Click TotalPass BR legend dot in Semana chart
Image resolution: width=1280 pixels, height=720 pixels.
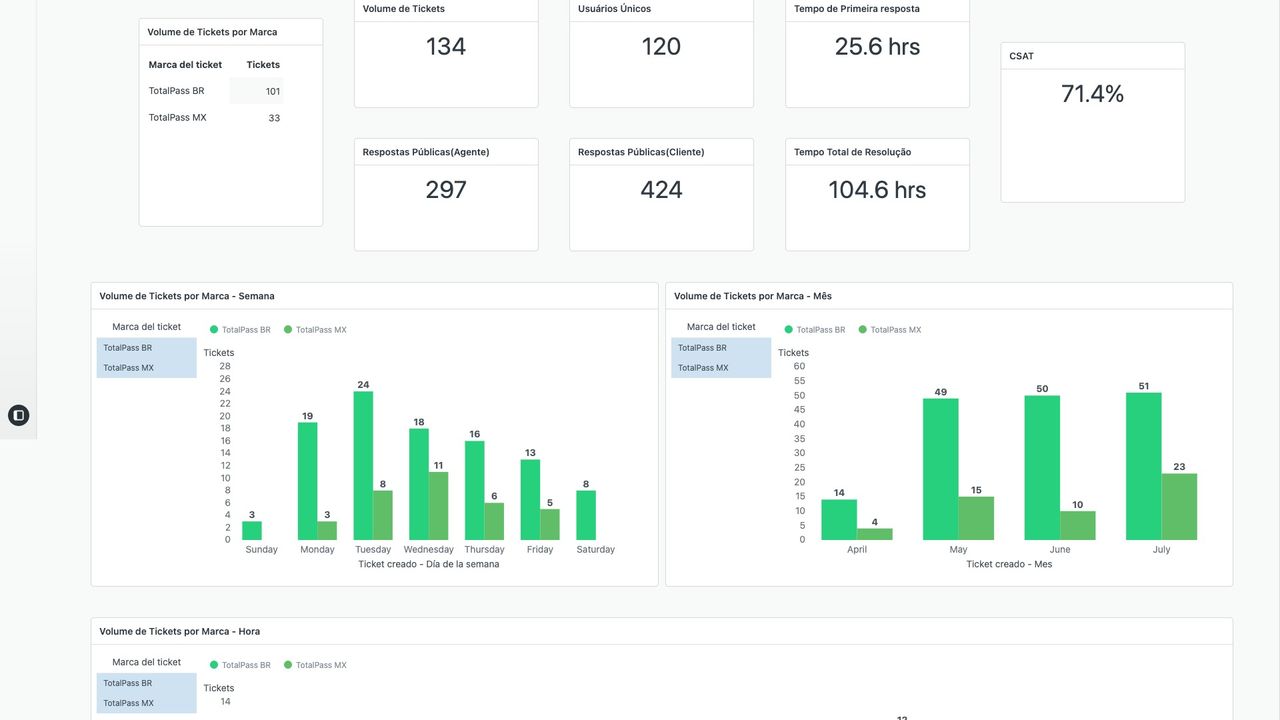point(214,330)
